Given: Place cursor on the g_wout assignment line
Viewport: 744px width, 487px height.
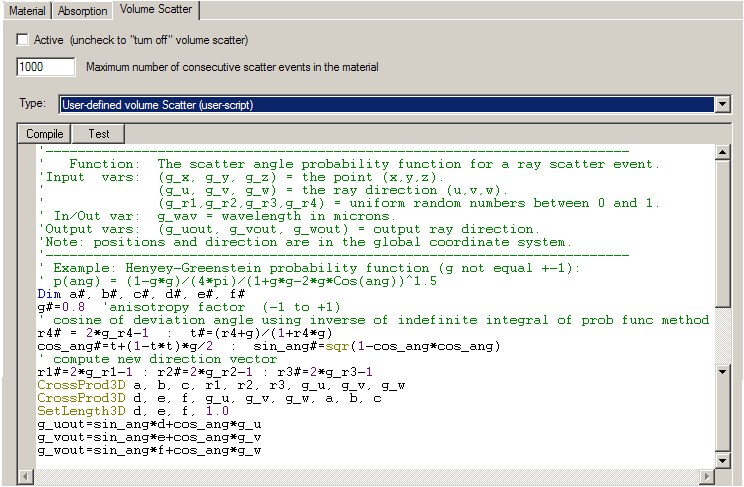Looking at the screenshot, I should coord(150,450).
